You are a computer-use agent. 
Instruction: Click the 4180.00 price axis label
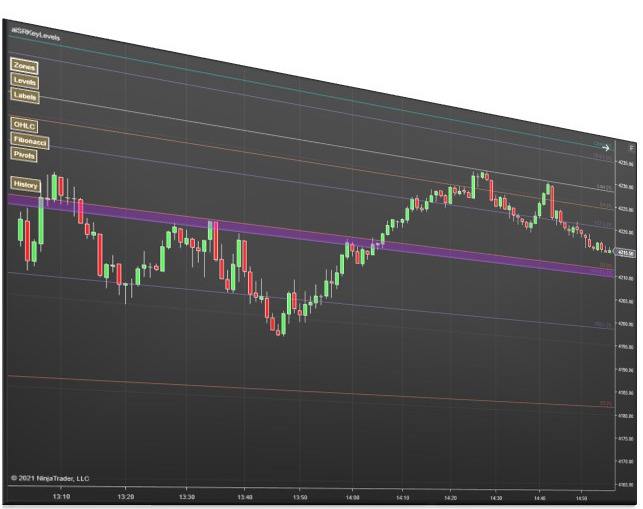[x=626, y=415]
